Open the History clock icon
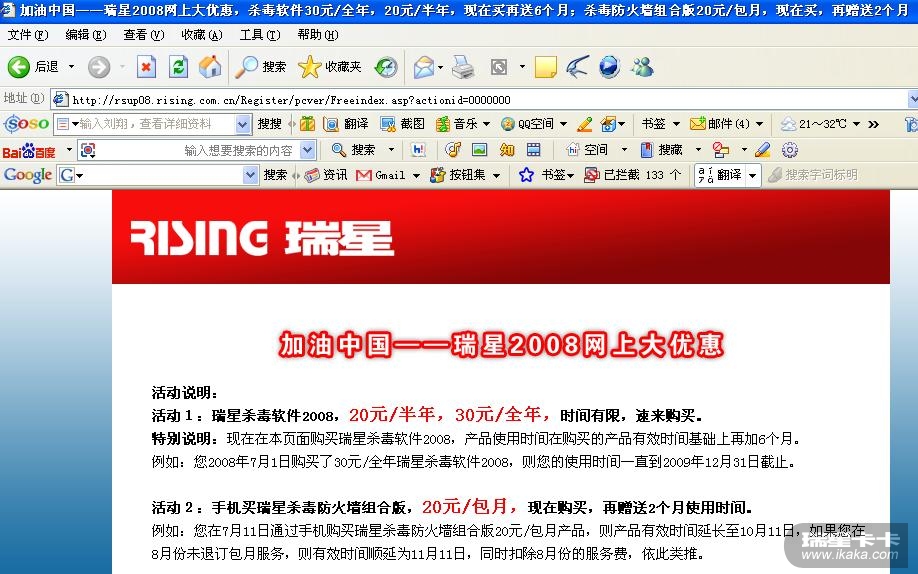This screenshot has height=574, width=918. 386,67
